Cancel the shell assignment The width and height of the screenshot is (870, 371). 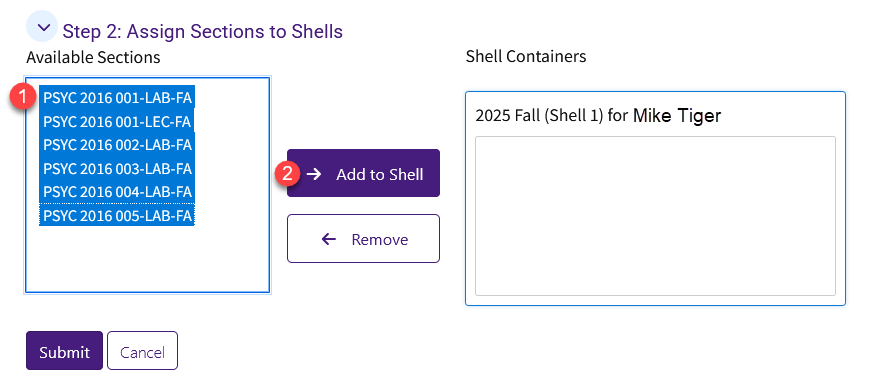pos(143,350)
